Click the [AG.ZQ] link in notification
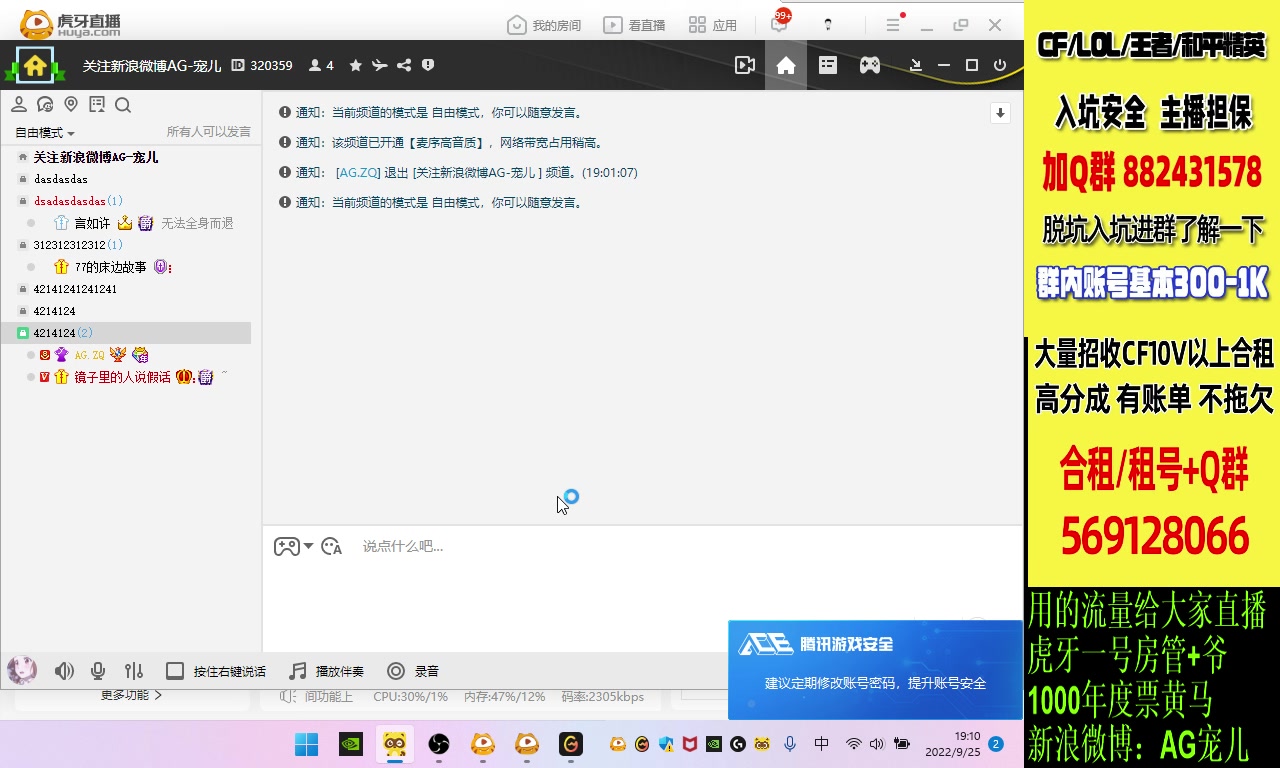Image resolution: width=1280 pixels, height=768 pixels. tap(358, 173)
